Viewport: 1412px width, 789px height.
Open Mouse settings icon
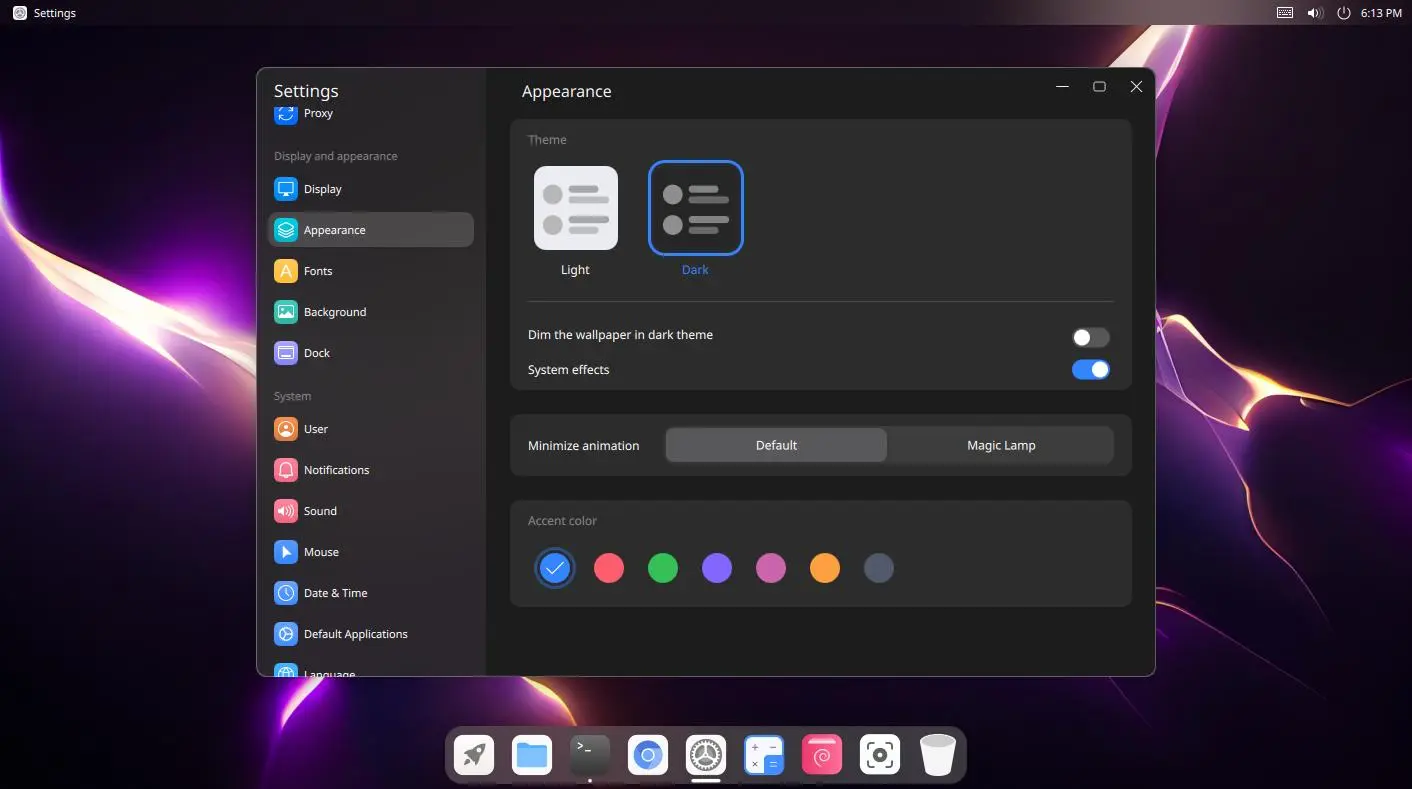[286, 552]
